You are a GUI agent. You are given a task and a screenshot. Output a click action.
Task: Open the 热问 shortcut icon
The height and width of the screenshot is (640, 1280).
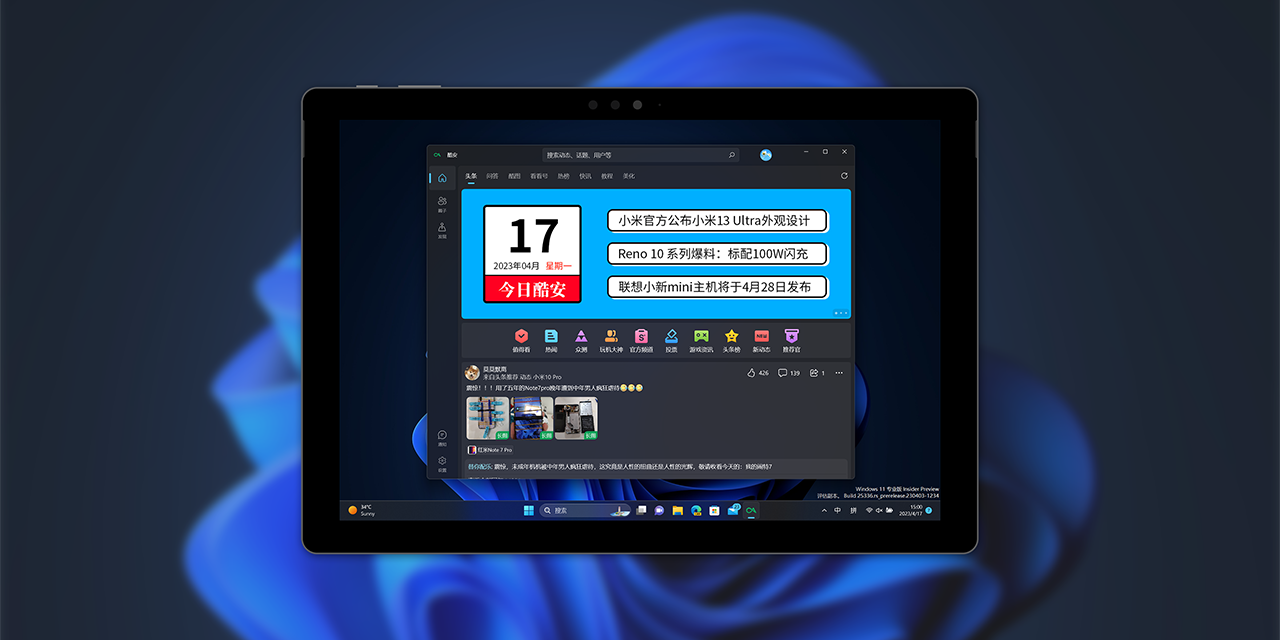point(551,336)
